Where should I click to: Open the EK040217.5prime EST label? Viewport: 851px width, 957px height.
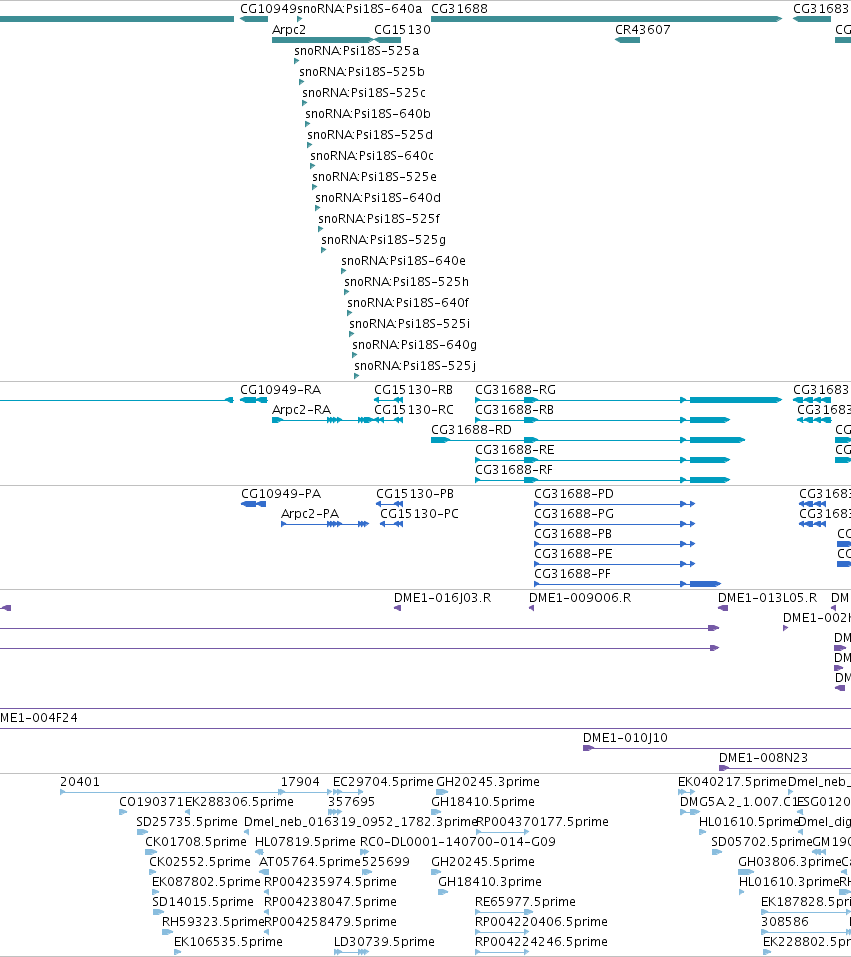coord(732,781)
